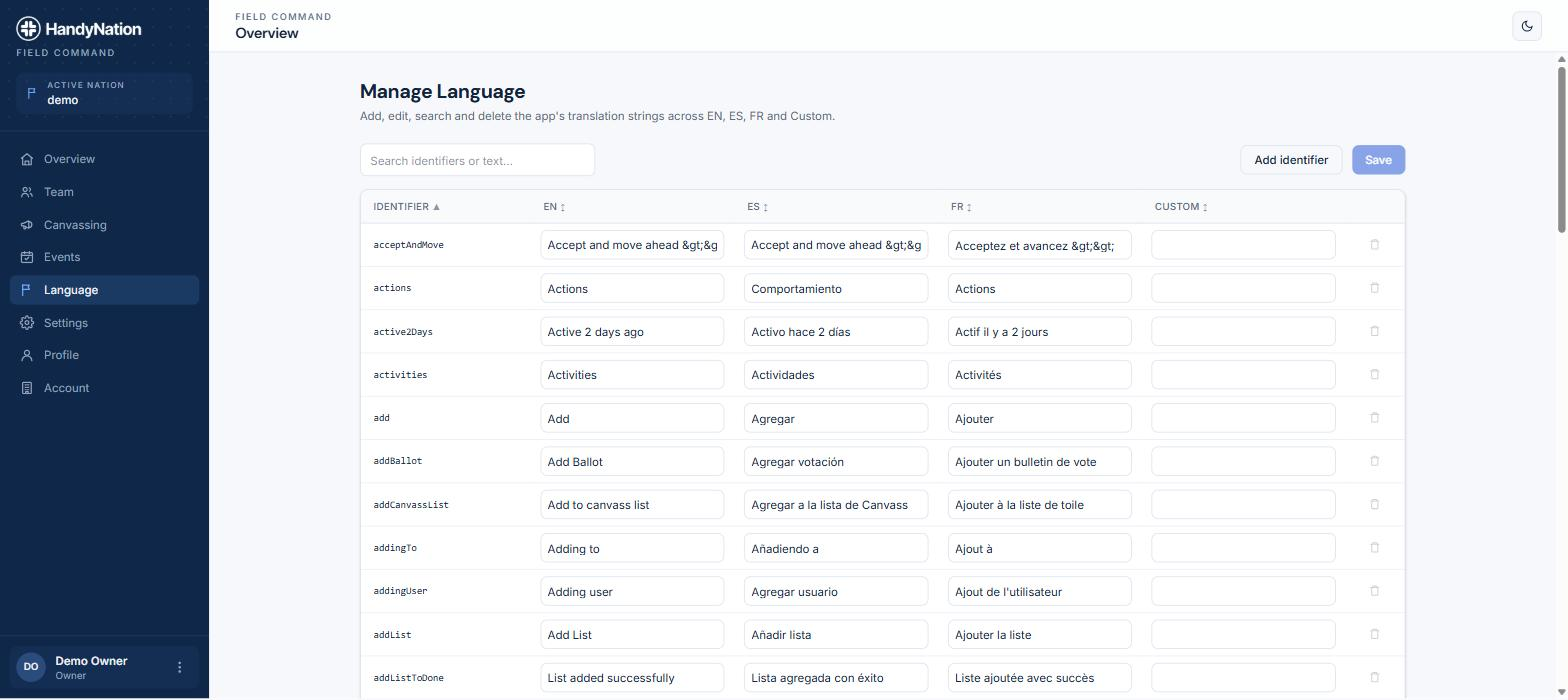Click the DO user avatar
1568x700 pixels.
(31, 667)
